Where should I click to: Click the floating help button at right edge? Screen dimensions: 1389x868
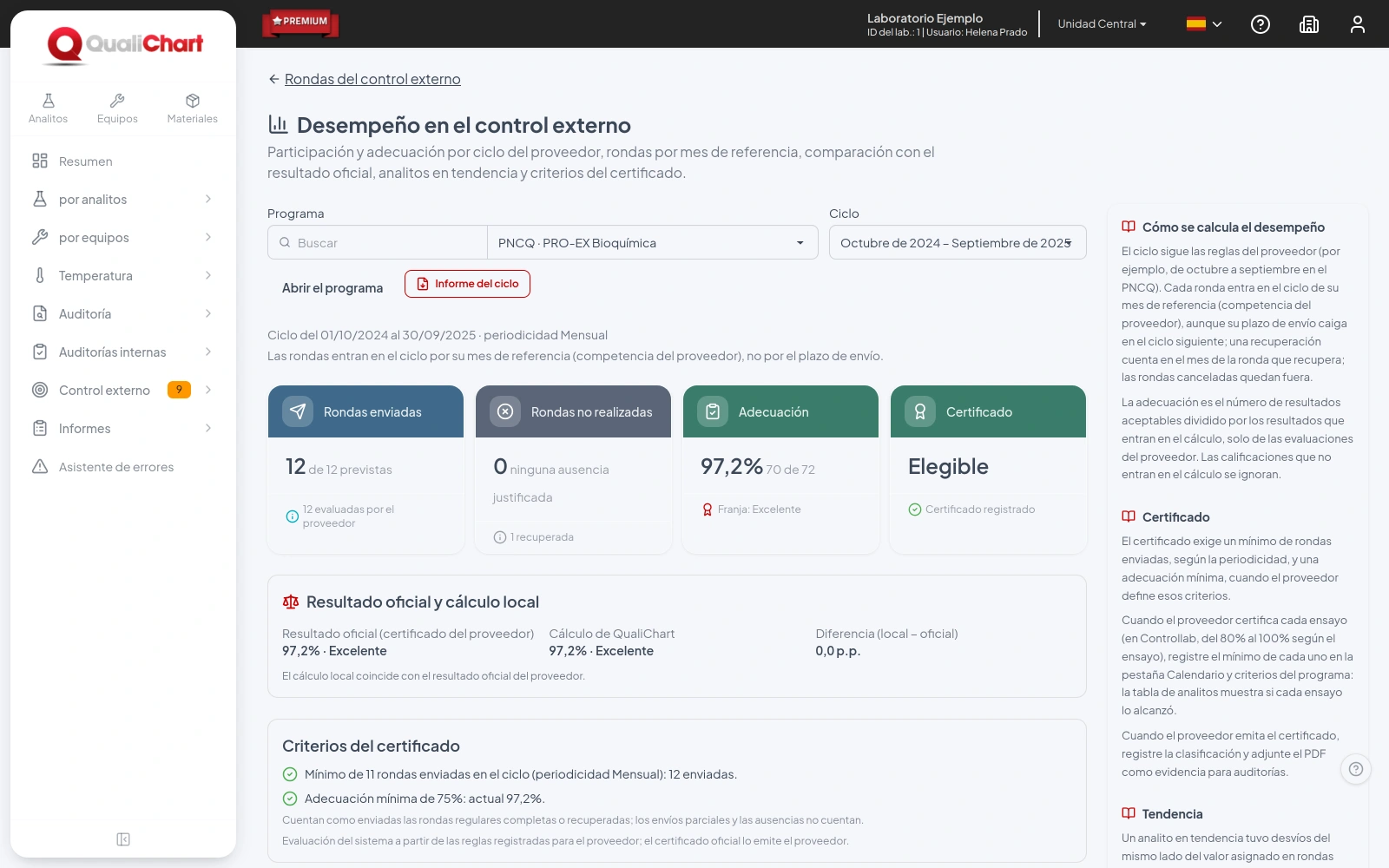[x=1356, y=769]
